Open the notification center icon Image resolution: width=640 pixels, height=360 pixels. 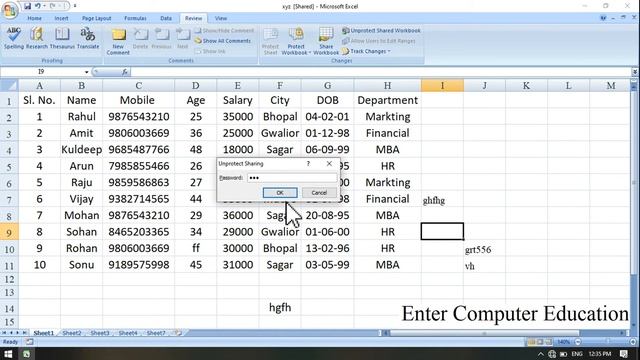tap(624, 354)
